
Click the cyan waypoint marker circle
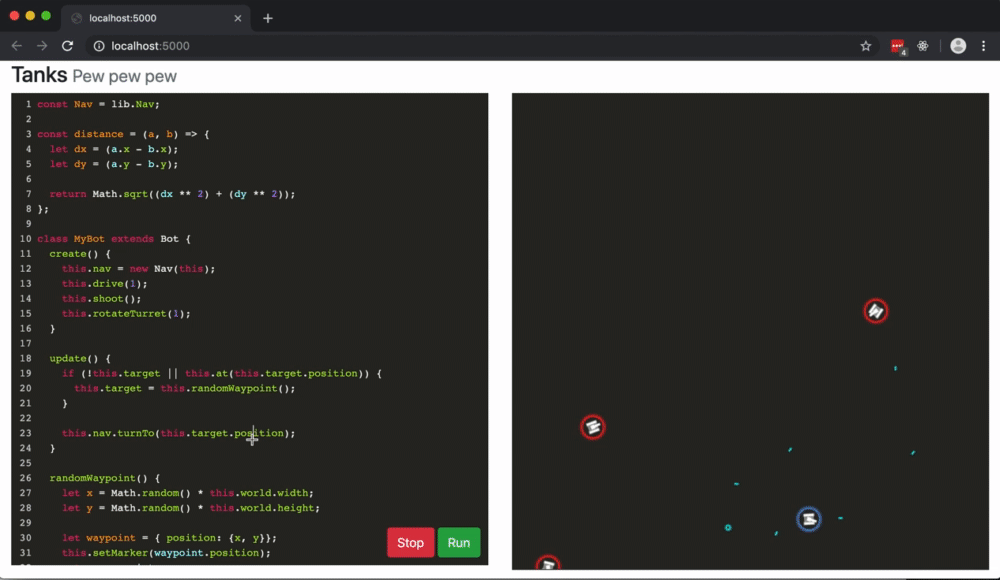tap(728, 528)
